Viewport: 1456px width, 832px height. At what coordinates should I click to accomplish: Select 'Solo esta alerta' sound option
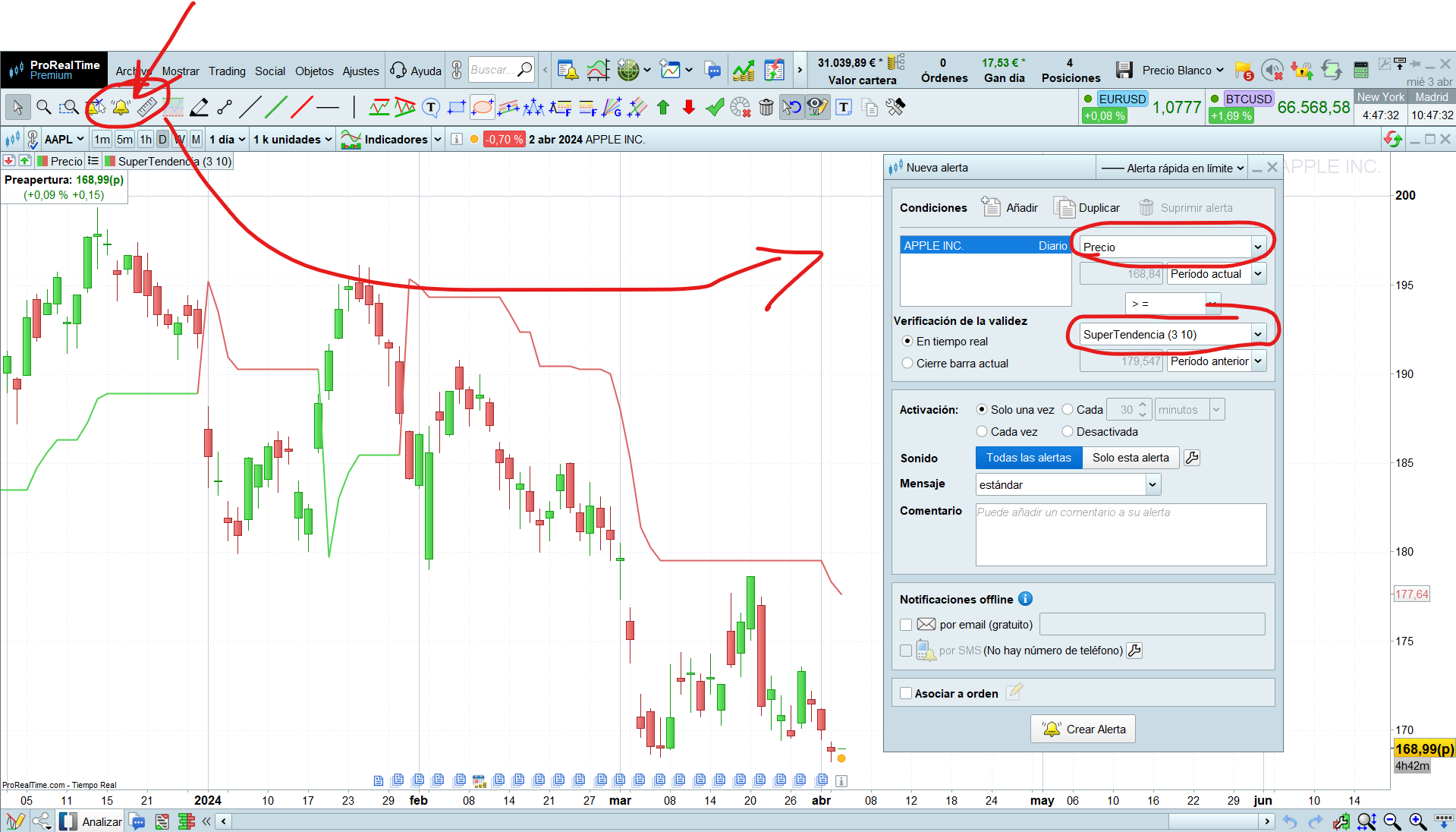(1131, 458)
